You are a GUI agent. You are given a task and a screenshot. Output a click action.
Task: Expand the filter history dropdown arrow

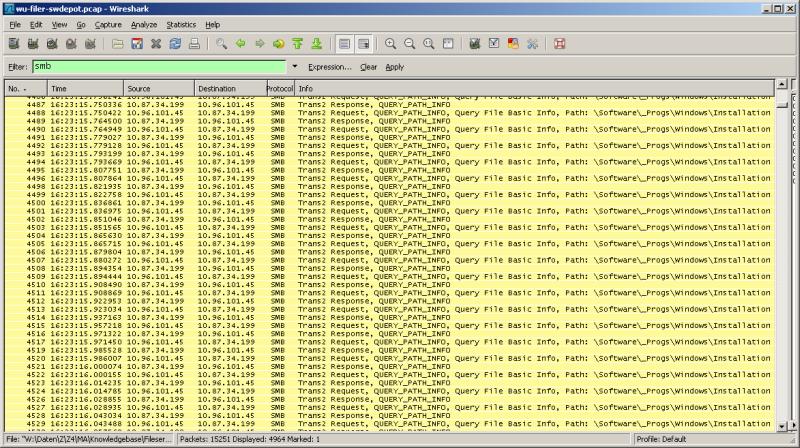coord(294,66)
